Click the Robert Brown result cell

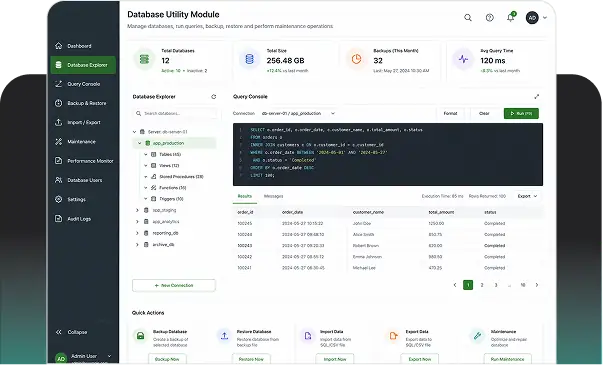point(366,245)
